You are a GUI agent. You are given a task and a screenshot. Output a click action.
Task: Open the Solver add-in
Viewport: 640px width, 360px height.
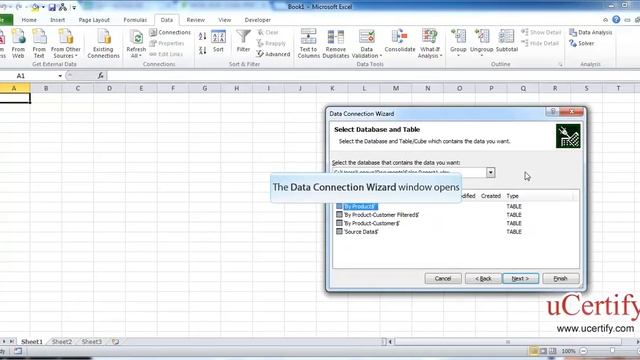point(582,43)
